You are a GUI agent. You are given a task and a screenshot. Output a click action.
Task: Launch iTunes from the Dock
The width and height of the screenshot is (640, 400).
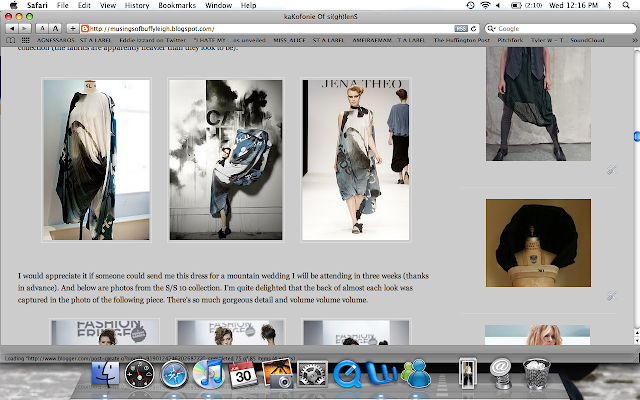coord(209,373)
